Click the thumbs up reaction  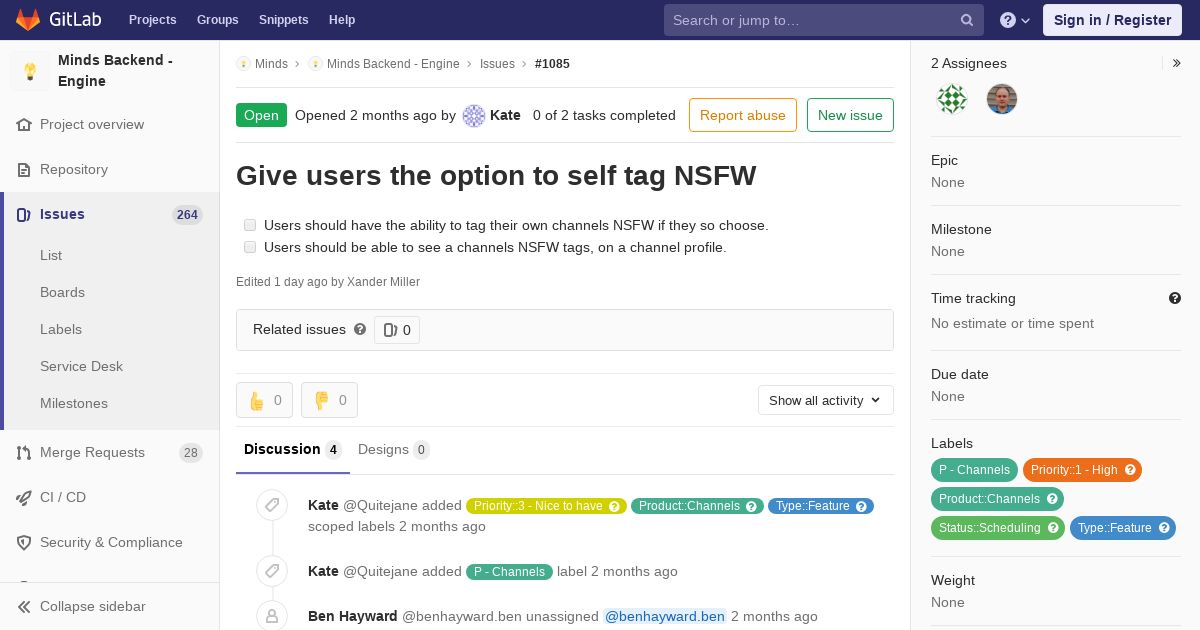tap(264, 400)
